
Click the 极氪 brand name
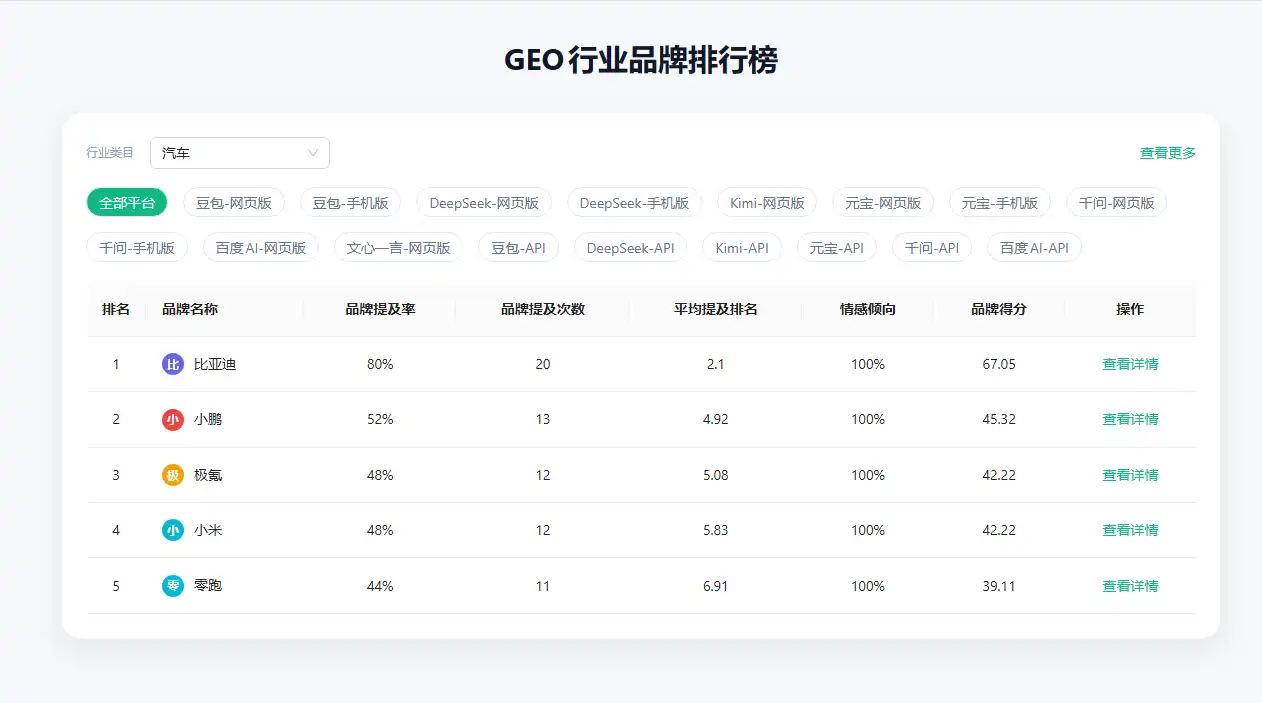click(208, 475)
